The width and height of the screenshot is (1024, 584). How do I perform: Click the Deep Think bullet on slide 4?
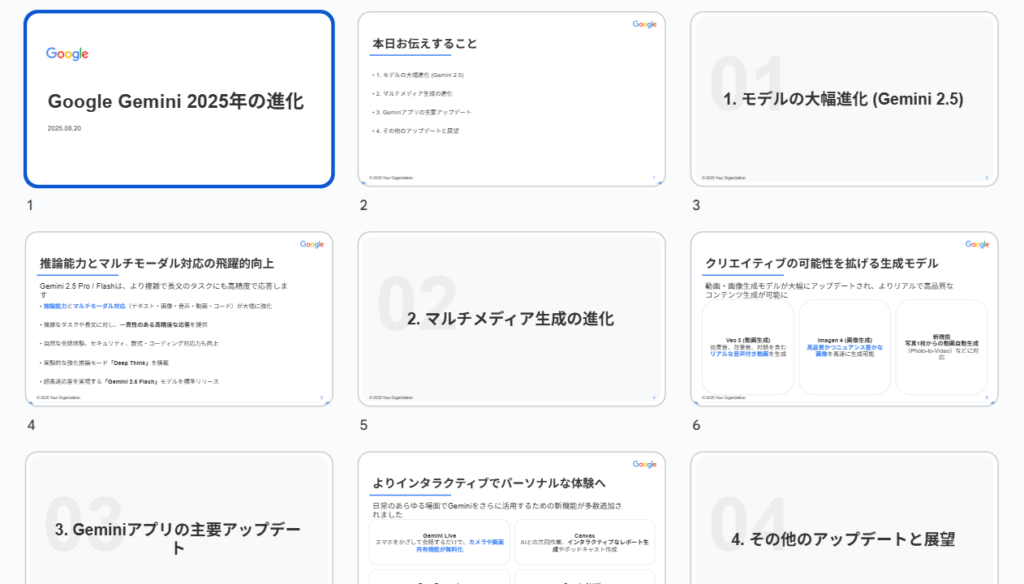(104, 363)
